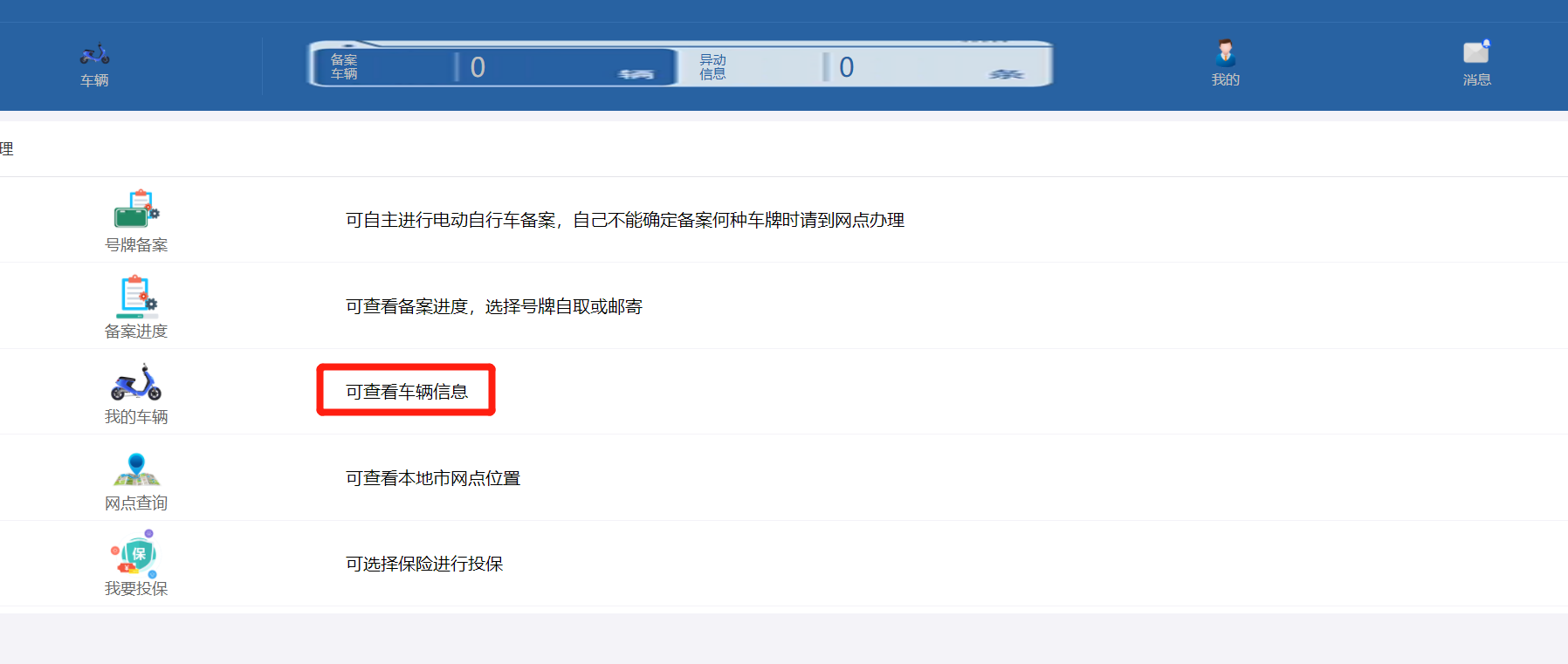Click the 可自主进行电动自行车备案 description row

(625, 220)
